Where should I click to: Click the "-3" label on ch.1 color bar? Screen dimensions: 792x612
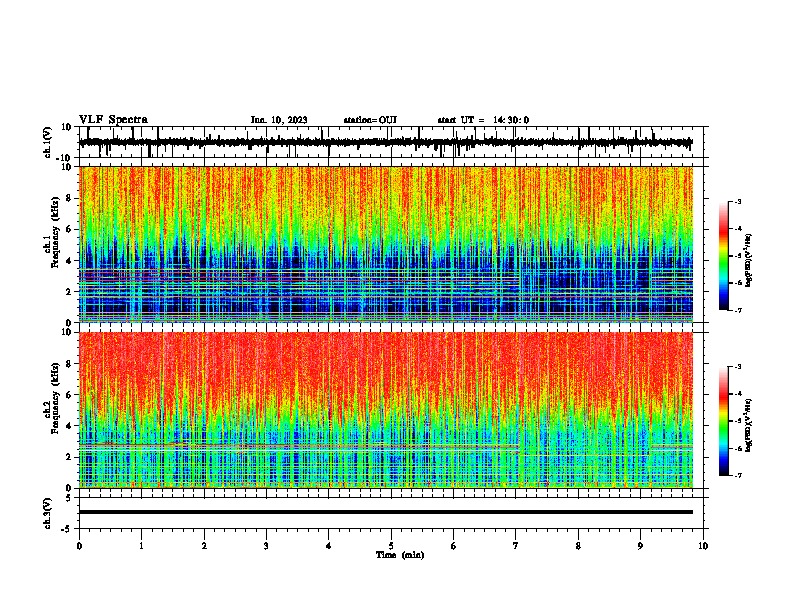(737, 201)
